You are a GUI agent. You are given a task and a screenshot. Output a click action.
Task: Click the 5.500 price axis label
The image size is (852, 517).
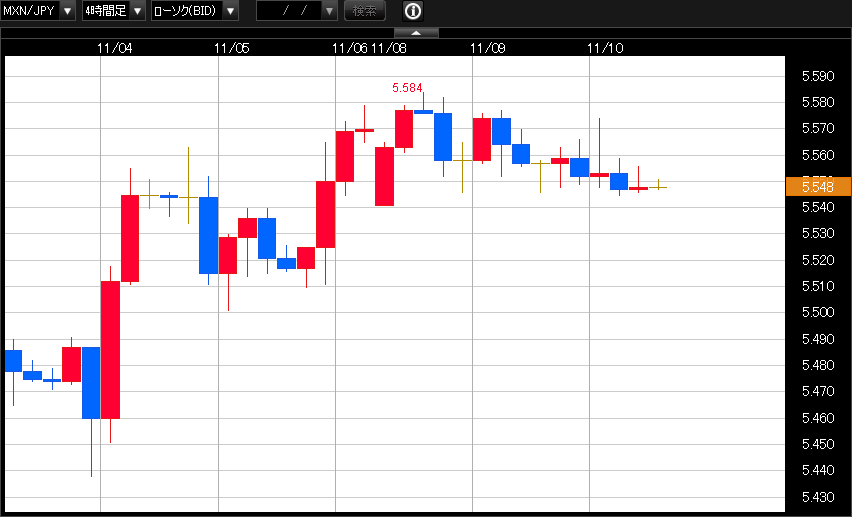[818, 312]
